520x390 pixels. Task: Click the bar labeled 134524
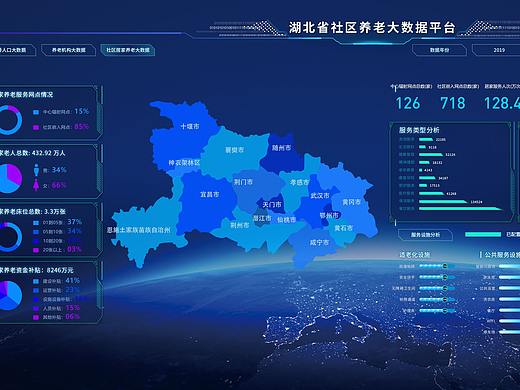(x=443, y=202)
